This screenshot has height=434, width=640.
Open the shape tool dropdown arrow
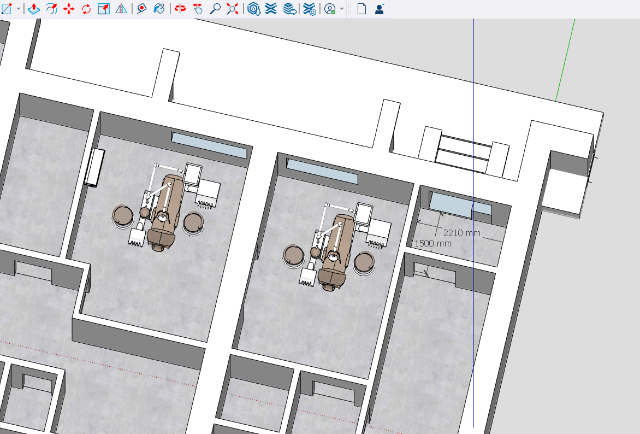click(19, 9)
